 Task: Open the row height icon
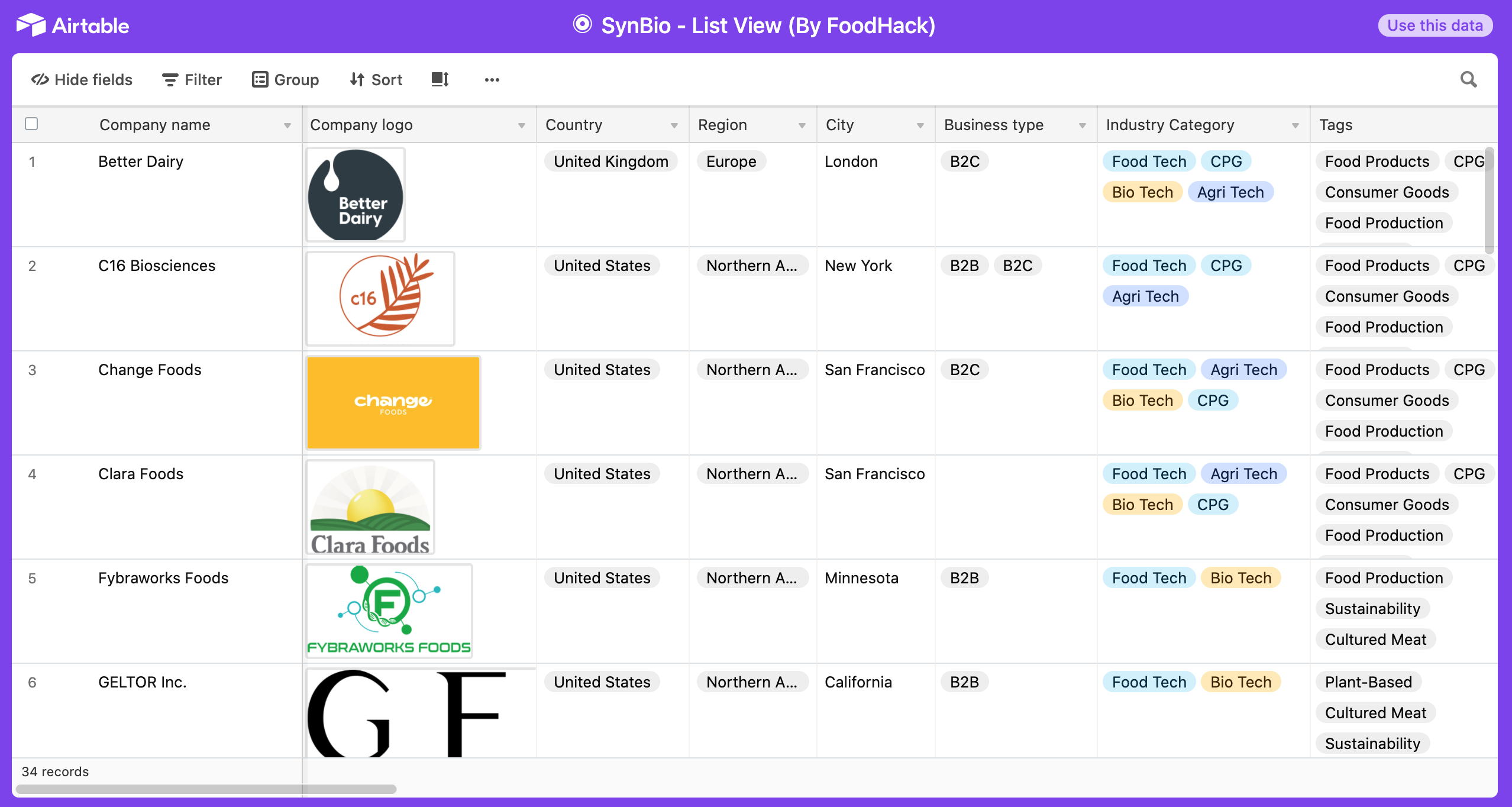[x=440, y=79]
